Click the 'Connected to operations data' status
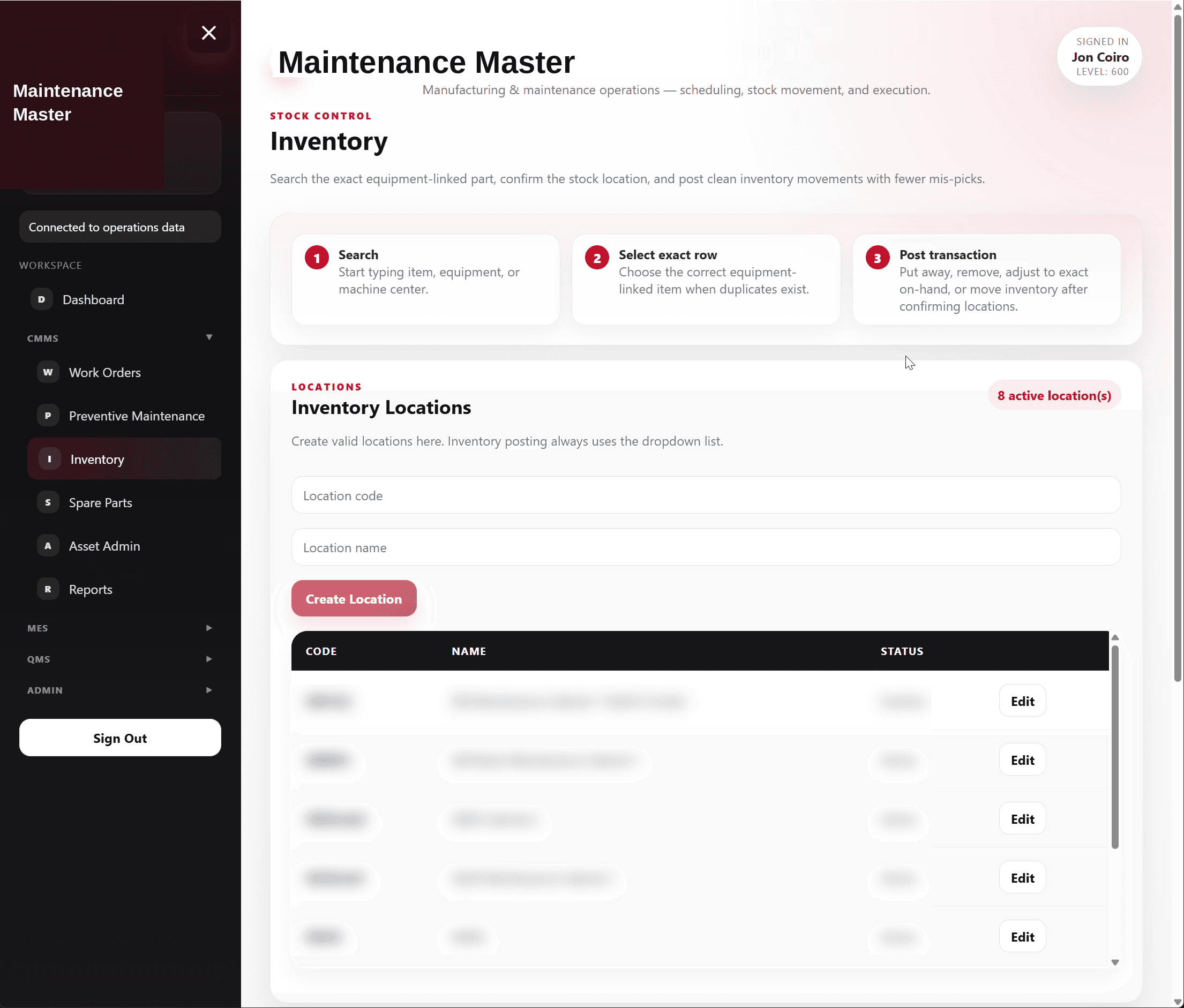The height and width of the screenshot is (1008, 1184). click(120, 227)
